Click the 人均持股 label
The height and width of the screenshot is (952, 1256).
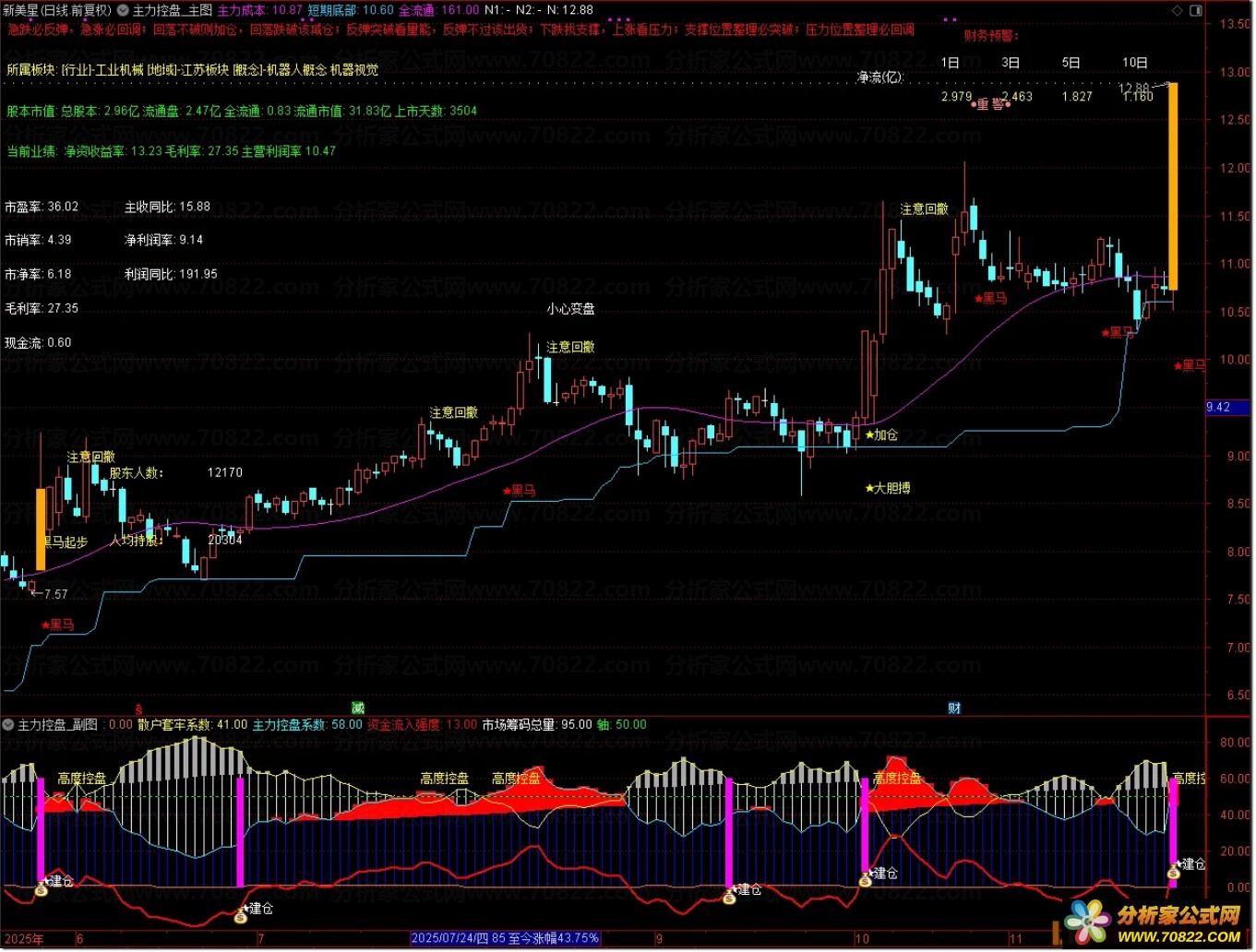[x=137, y=540]
